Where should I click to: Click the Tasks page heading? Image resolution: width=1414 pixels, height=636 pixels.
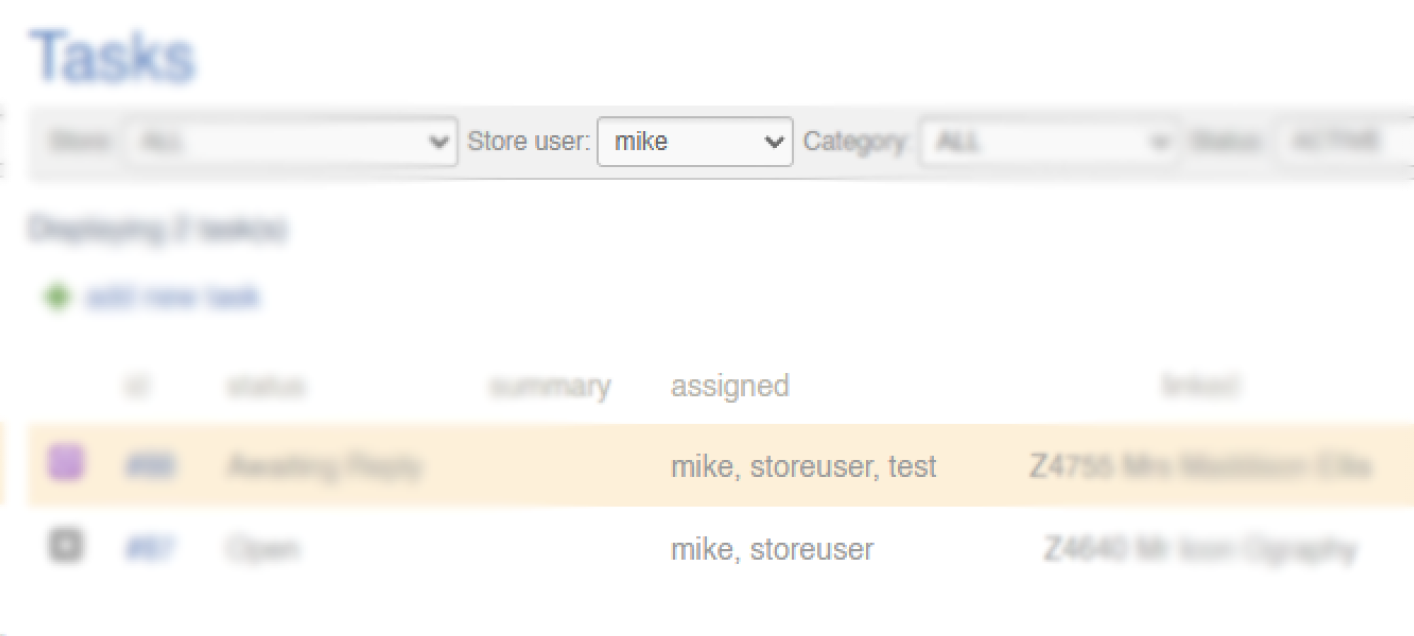coord(112,57)
